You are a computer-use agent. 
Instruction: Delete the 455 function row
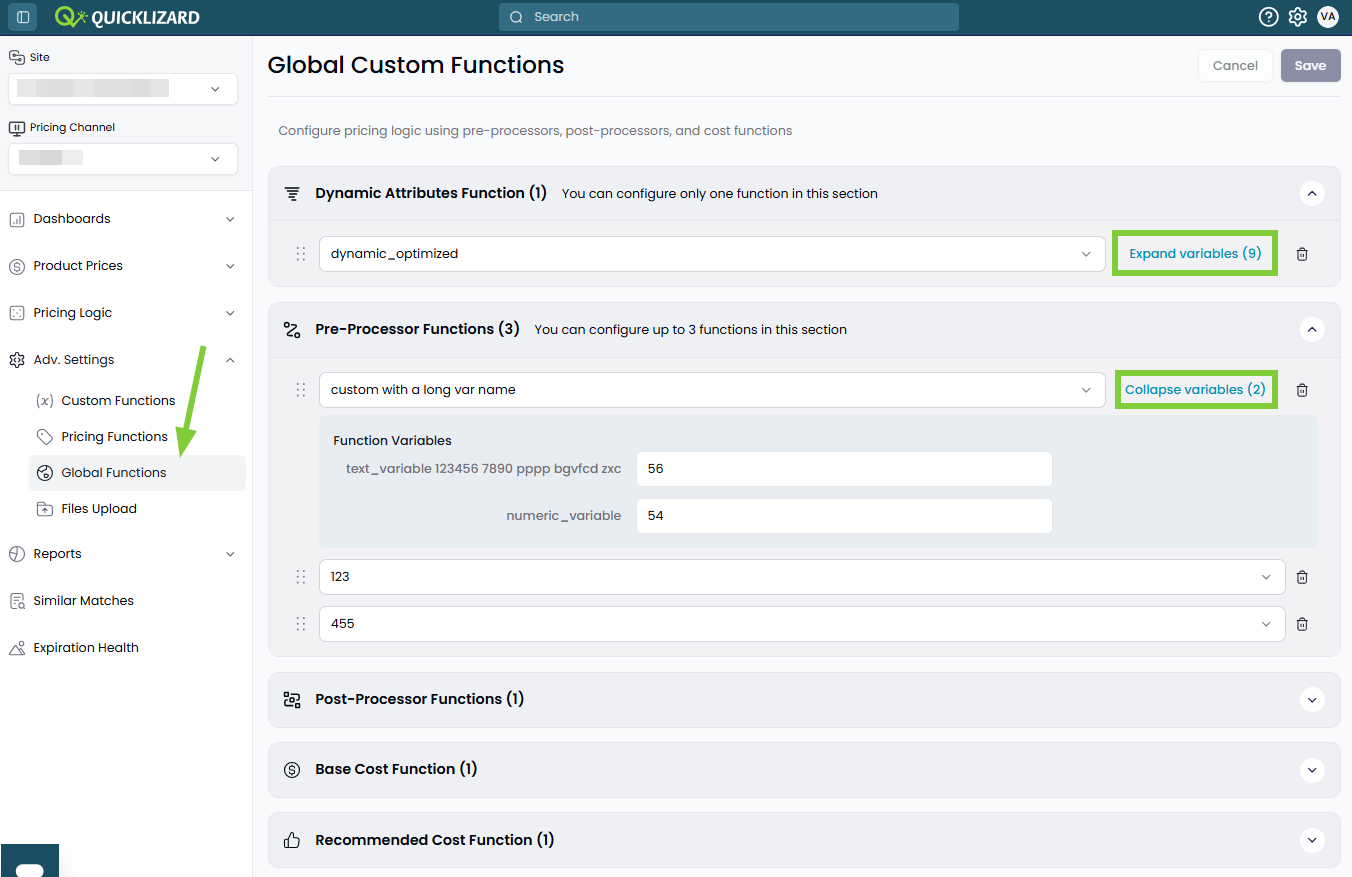[1302, 624]
